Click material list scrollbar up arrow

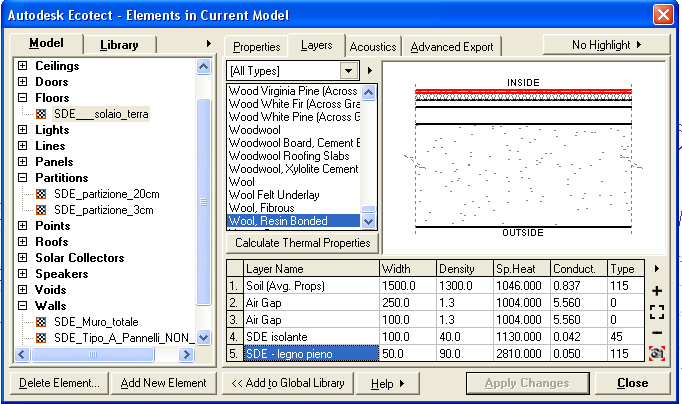pyautogui.click(x=368, y=92)
